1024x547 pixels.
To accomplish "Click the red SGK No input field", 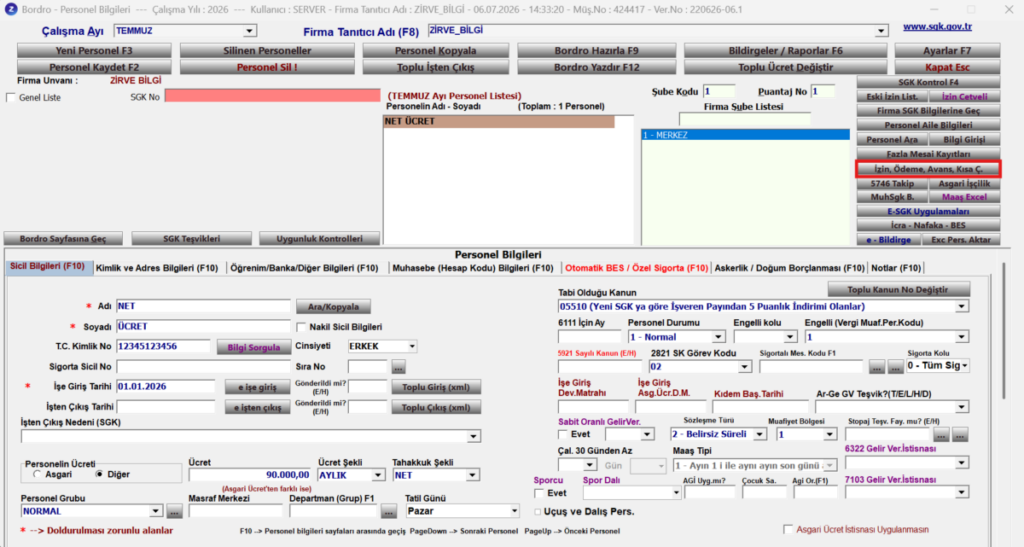I will click(272, 96).
